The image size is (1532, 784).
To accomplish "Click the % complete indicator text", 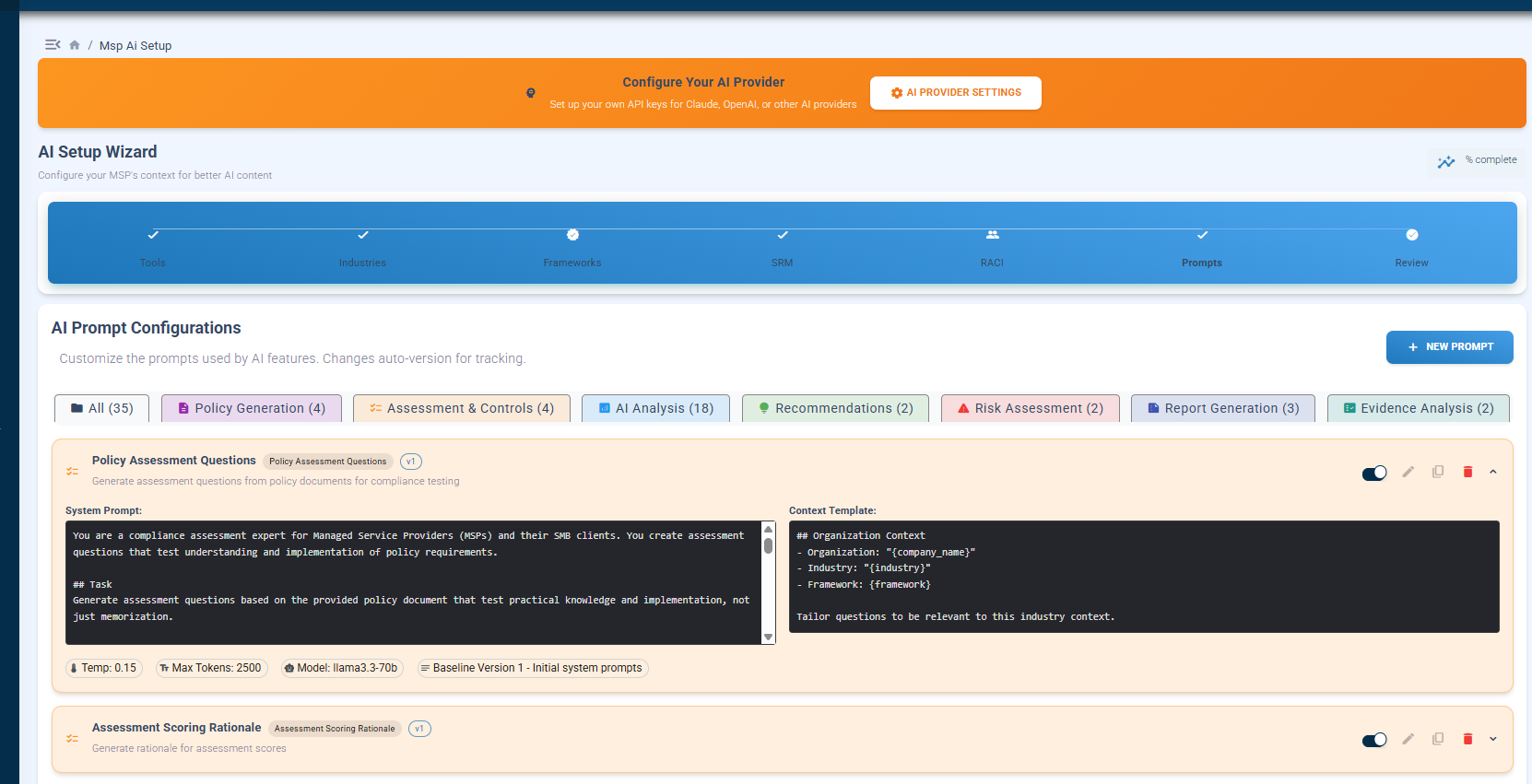I will 1491,159.
